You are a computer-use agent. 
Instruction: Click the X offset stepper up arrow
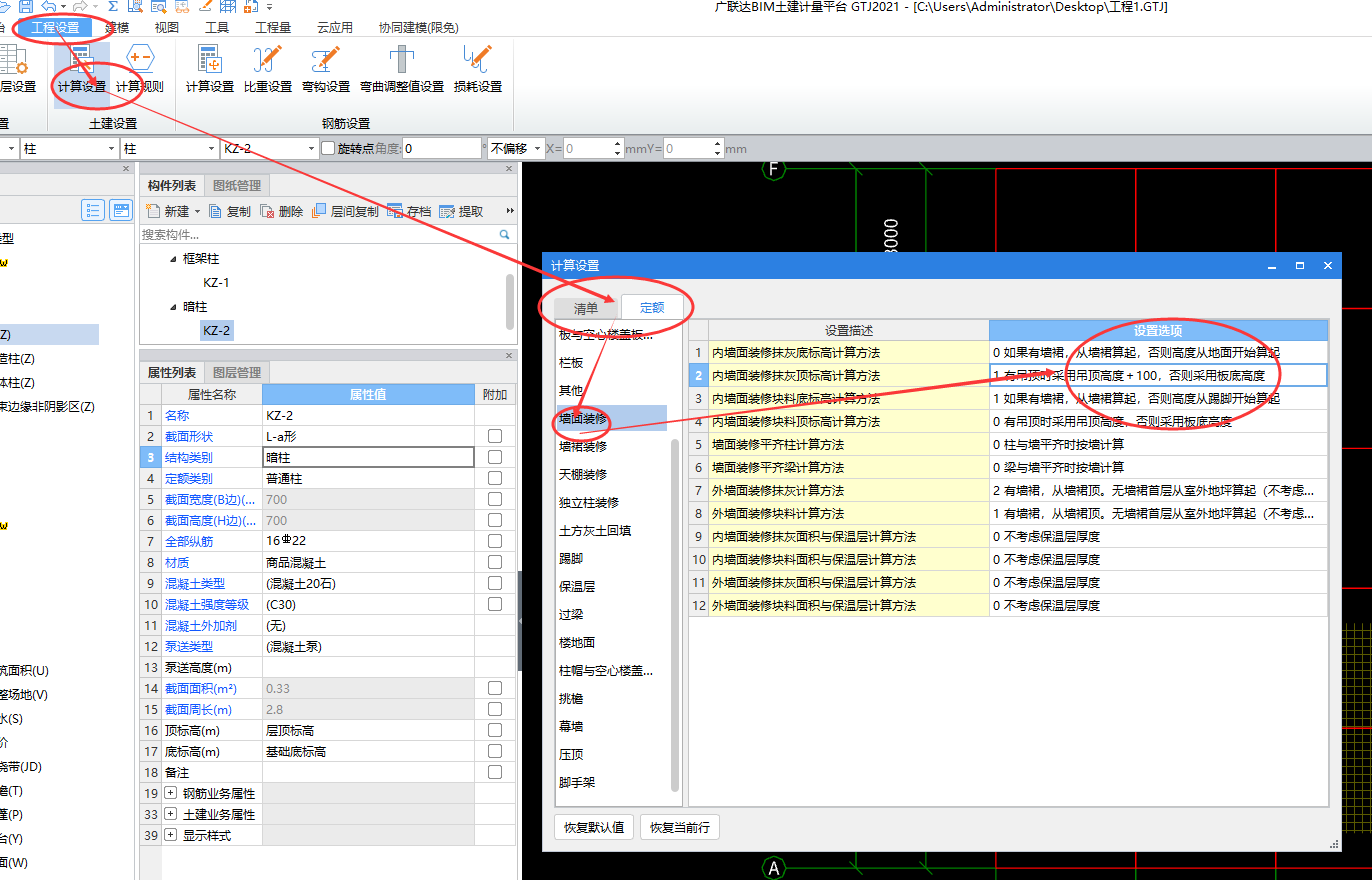tap(617, 144)
